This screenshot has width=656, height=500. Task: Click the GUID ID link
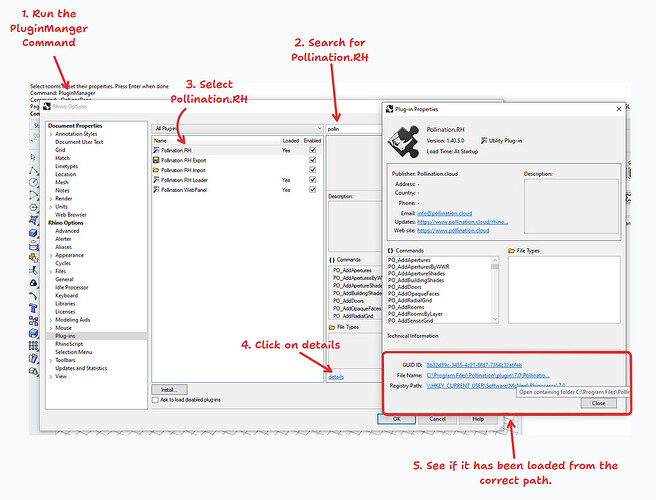(x=474, y=365)
